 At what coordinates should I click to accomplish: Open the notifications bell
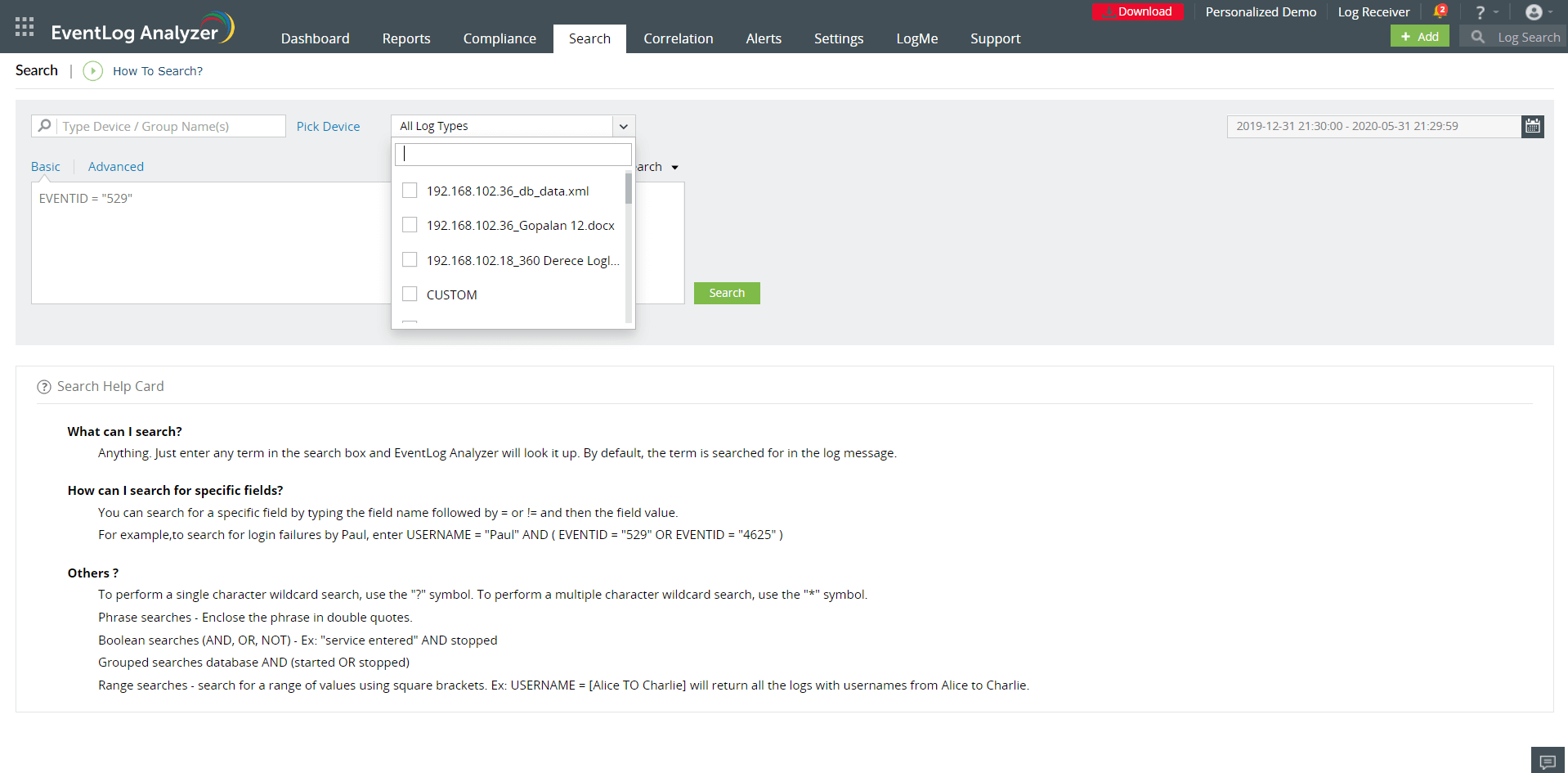coord(1440,11)
